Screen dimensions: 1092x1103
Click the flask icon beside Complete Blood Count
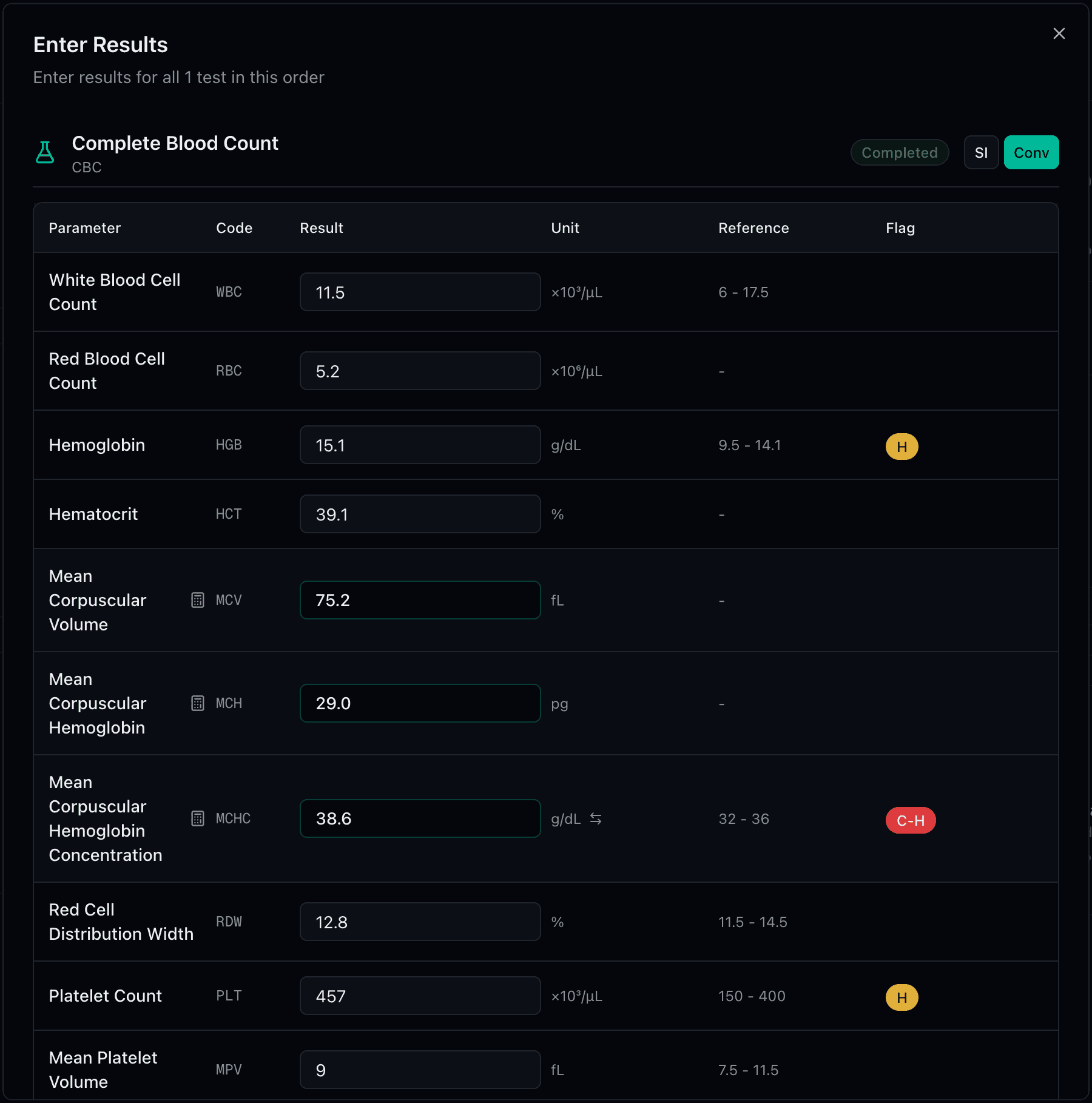point(45,152)
